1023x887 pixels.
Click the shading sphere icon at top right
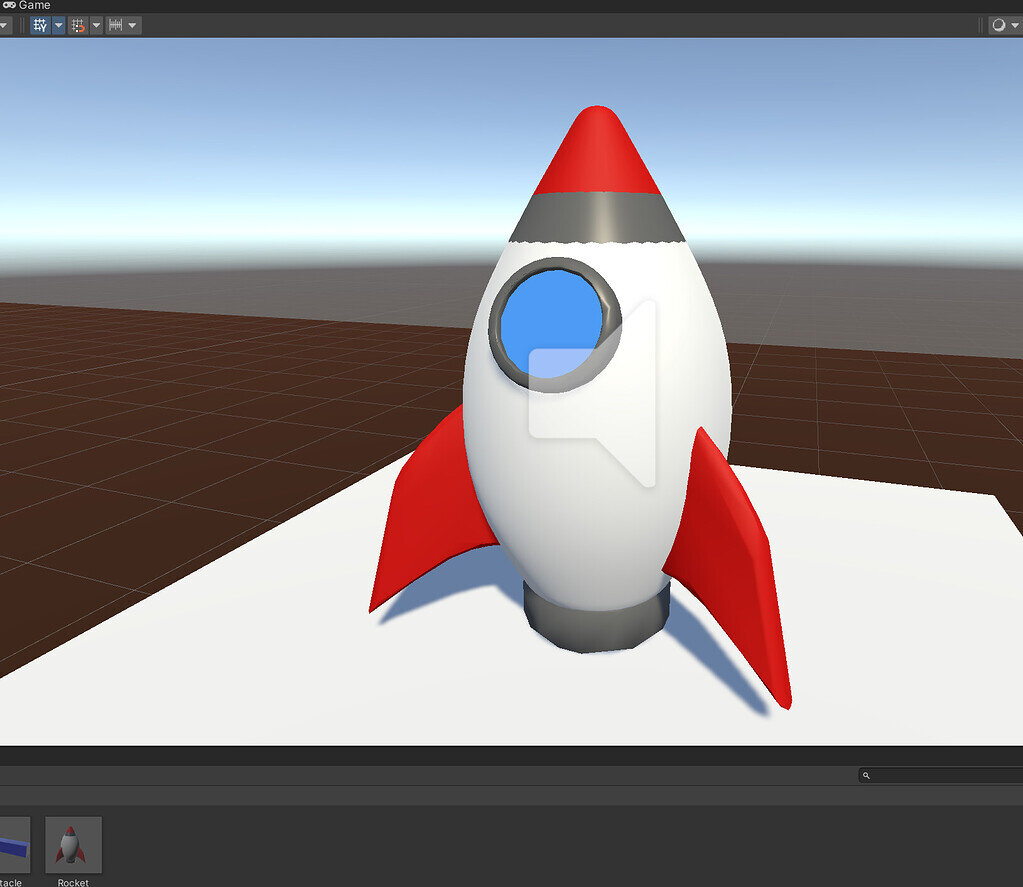(x=998, y=24)
